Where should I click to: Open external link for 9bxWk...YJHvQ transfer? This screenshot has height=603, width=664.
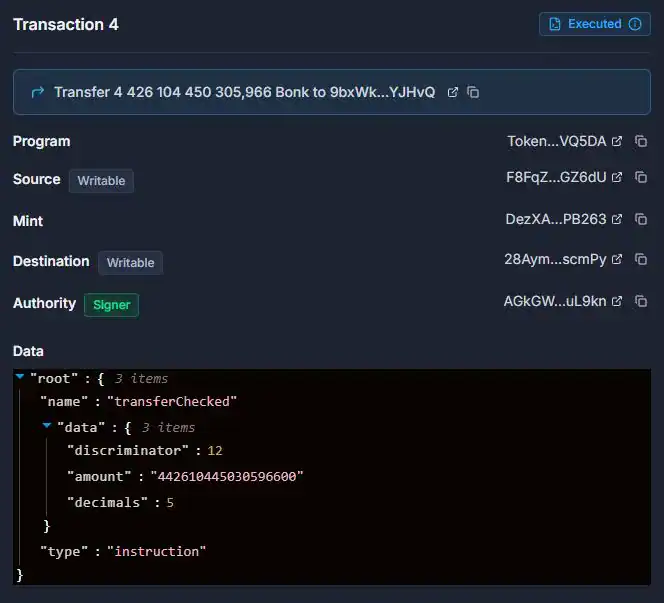click(453, 92)
